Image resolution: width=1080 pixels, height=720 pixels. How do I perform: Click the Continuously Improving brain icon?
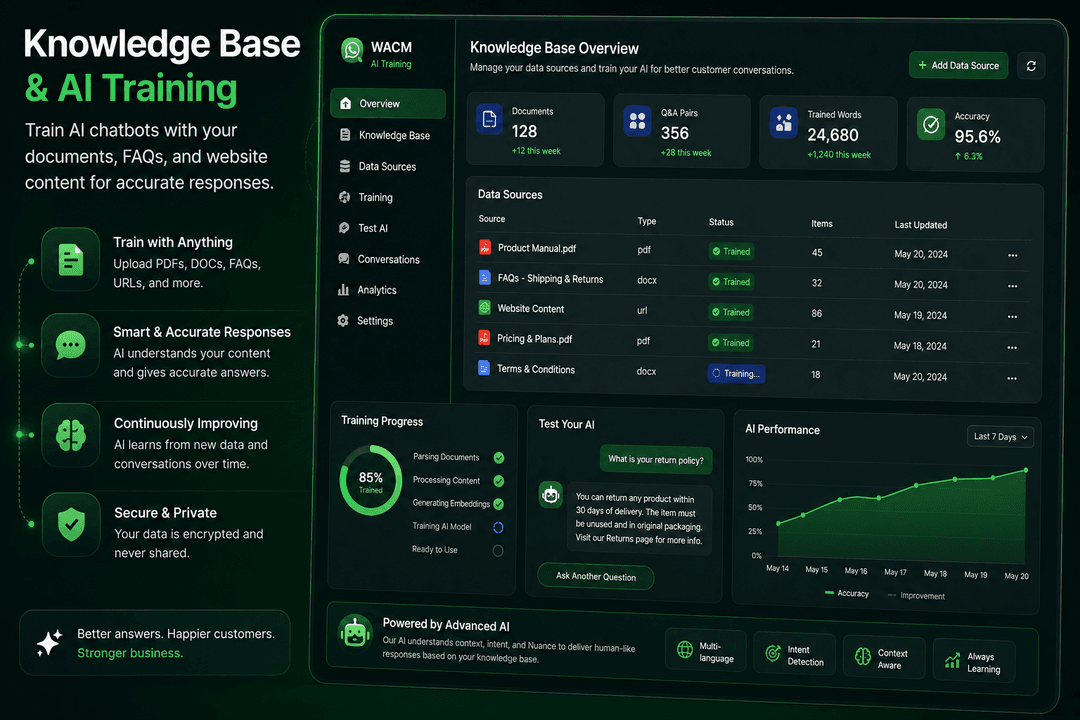click(x=71, y=435)
